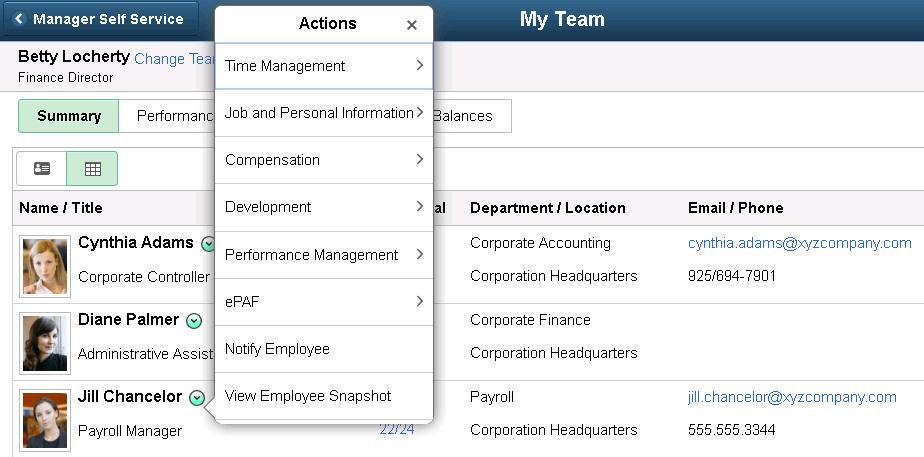
Task: Open Development menu item
Action: coord(324,207)
